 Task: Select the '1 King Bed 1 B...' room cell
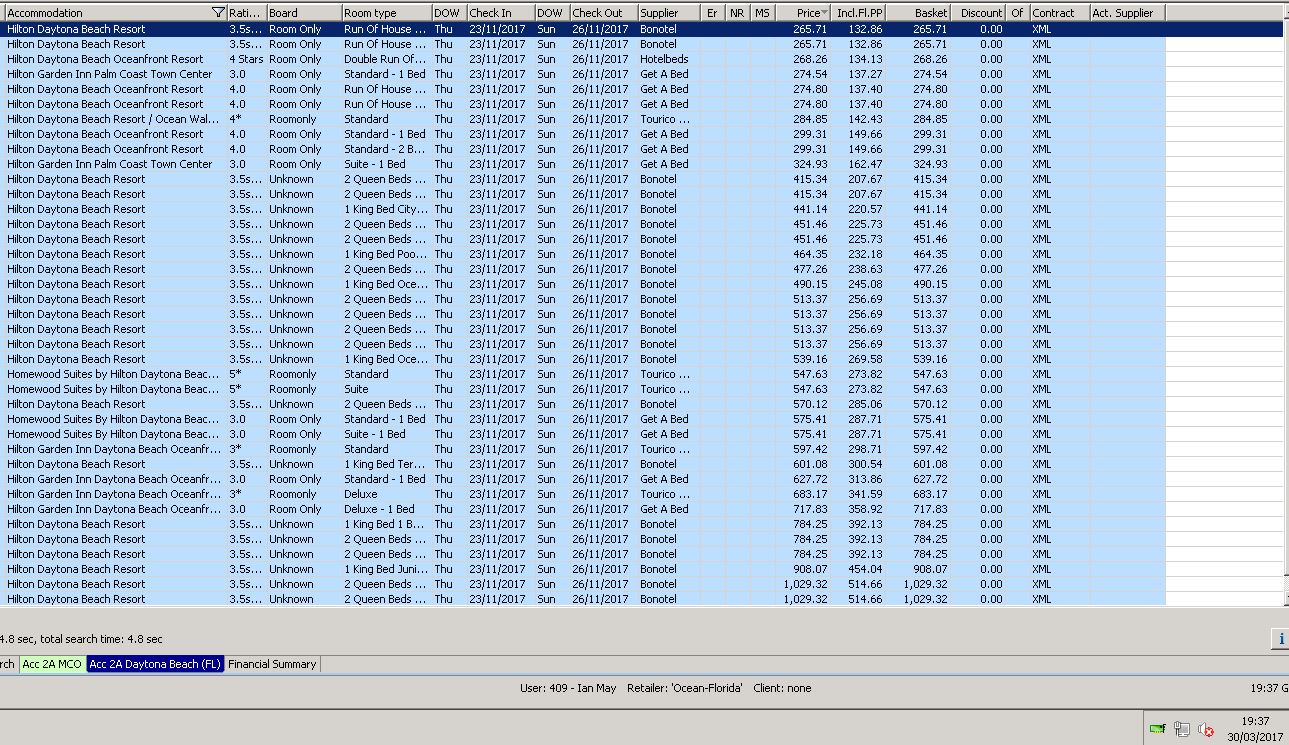(x=386, y=524)
